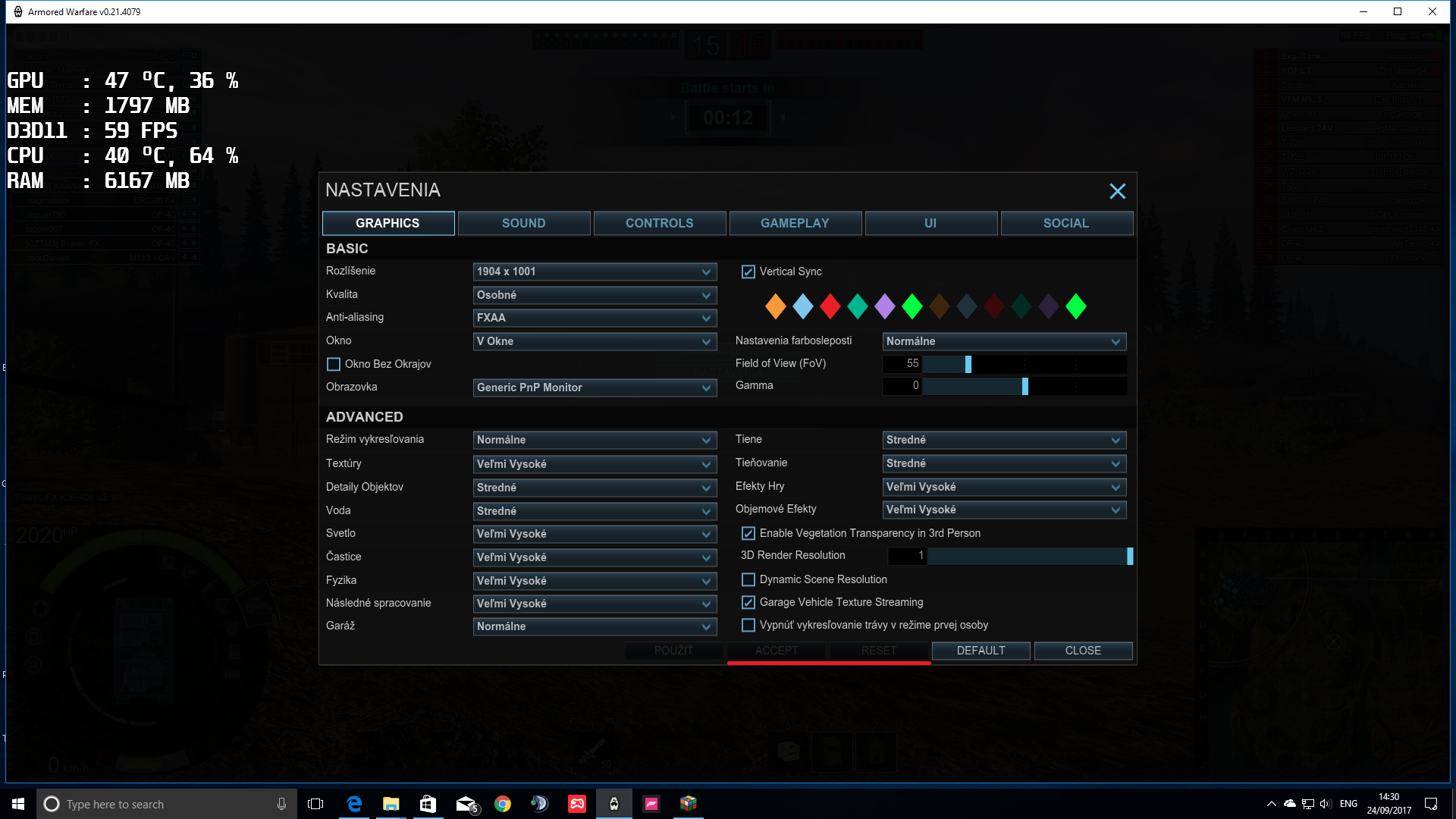Open File Explorer from the taskbar
This screenshot has height=819, width=1456.
[x=391, y=804]
